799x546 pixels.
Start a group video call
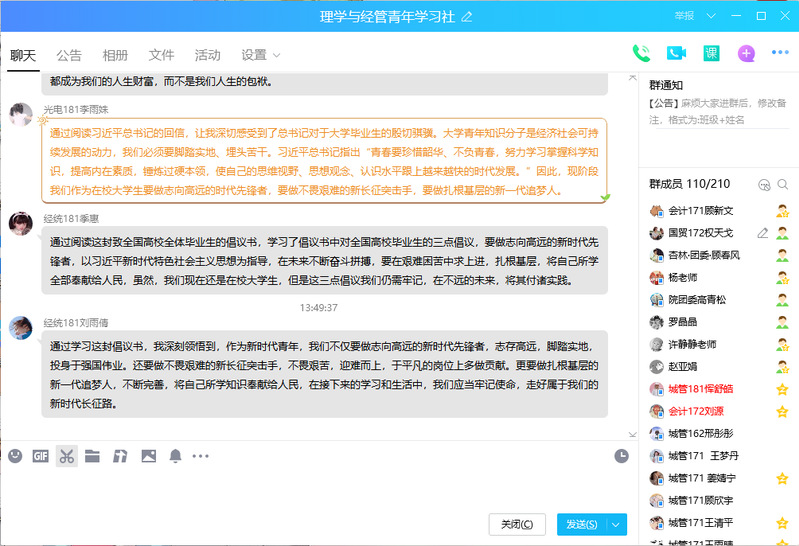(x=676, y=54)
